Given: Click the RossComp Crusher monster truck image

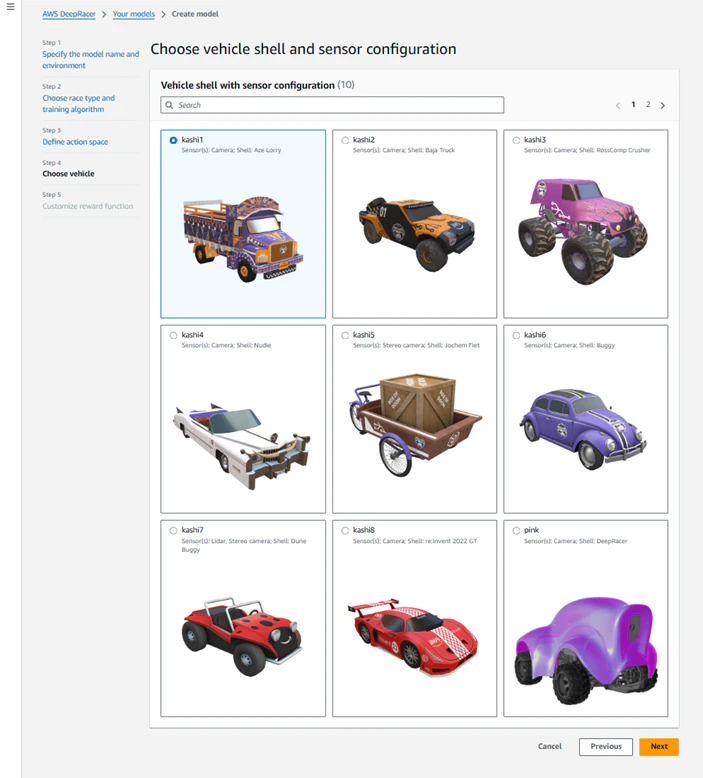Looking at the screenshot, I should [583, 231].
